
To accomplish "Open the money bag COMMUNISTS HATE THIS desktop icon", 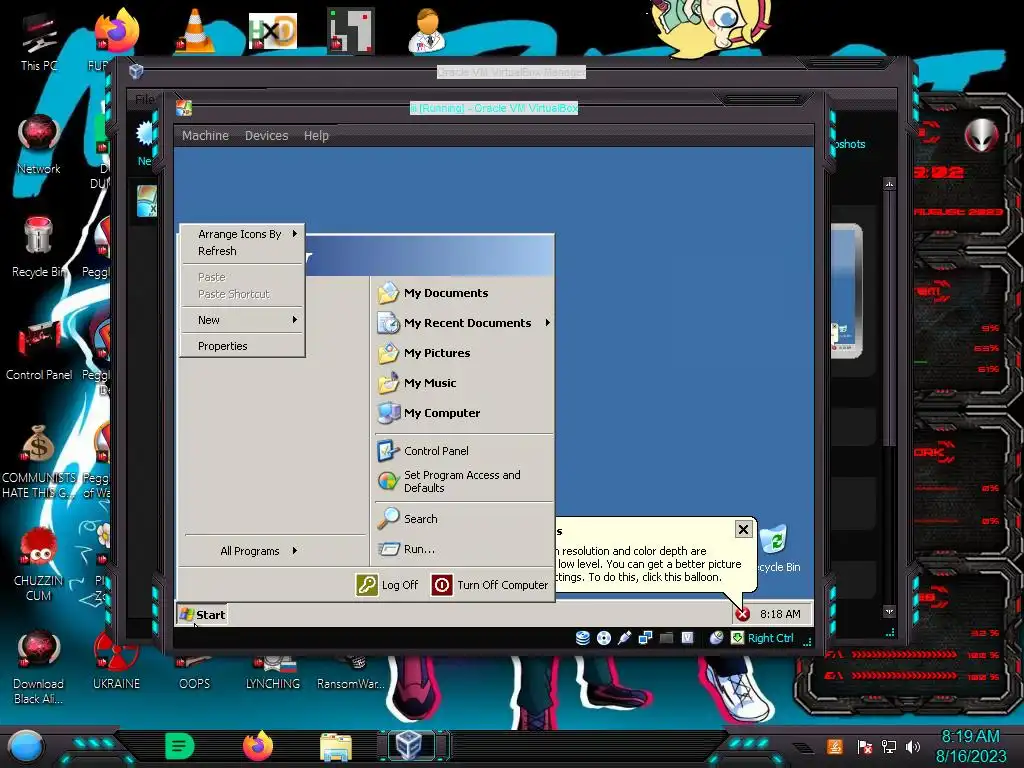I will pos(39,461).
